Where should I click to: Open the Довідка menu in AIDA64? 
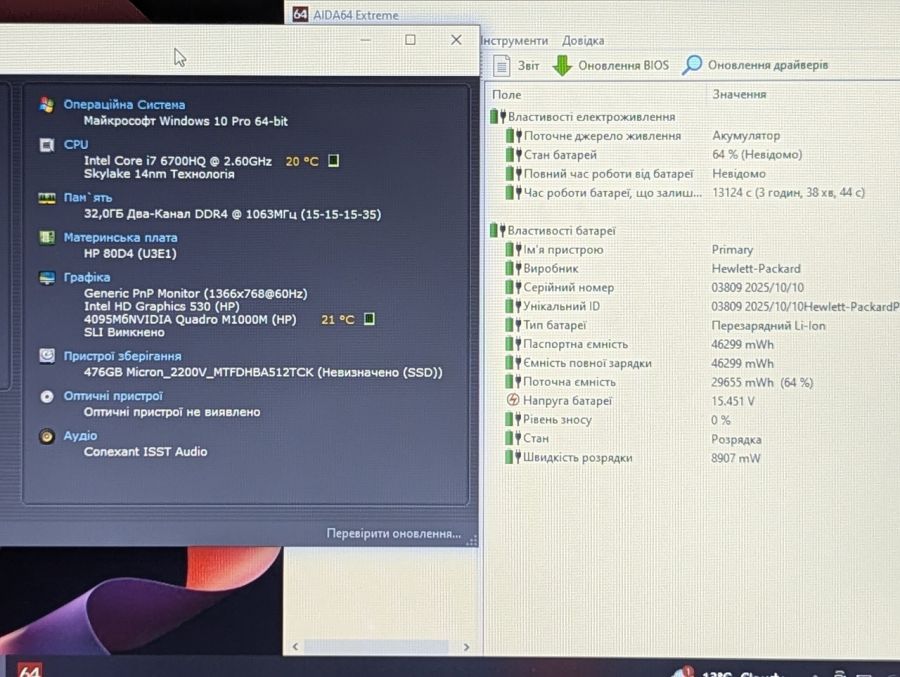(x=583, y=41)
